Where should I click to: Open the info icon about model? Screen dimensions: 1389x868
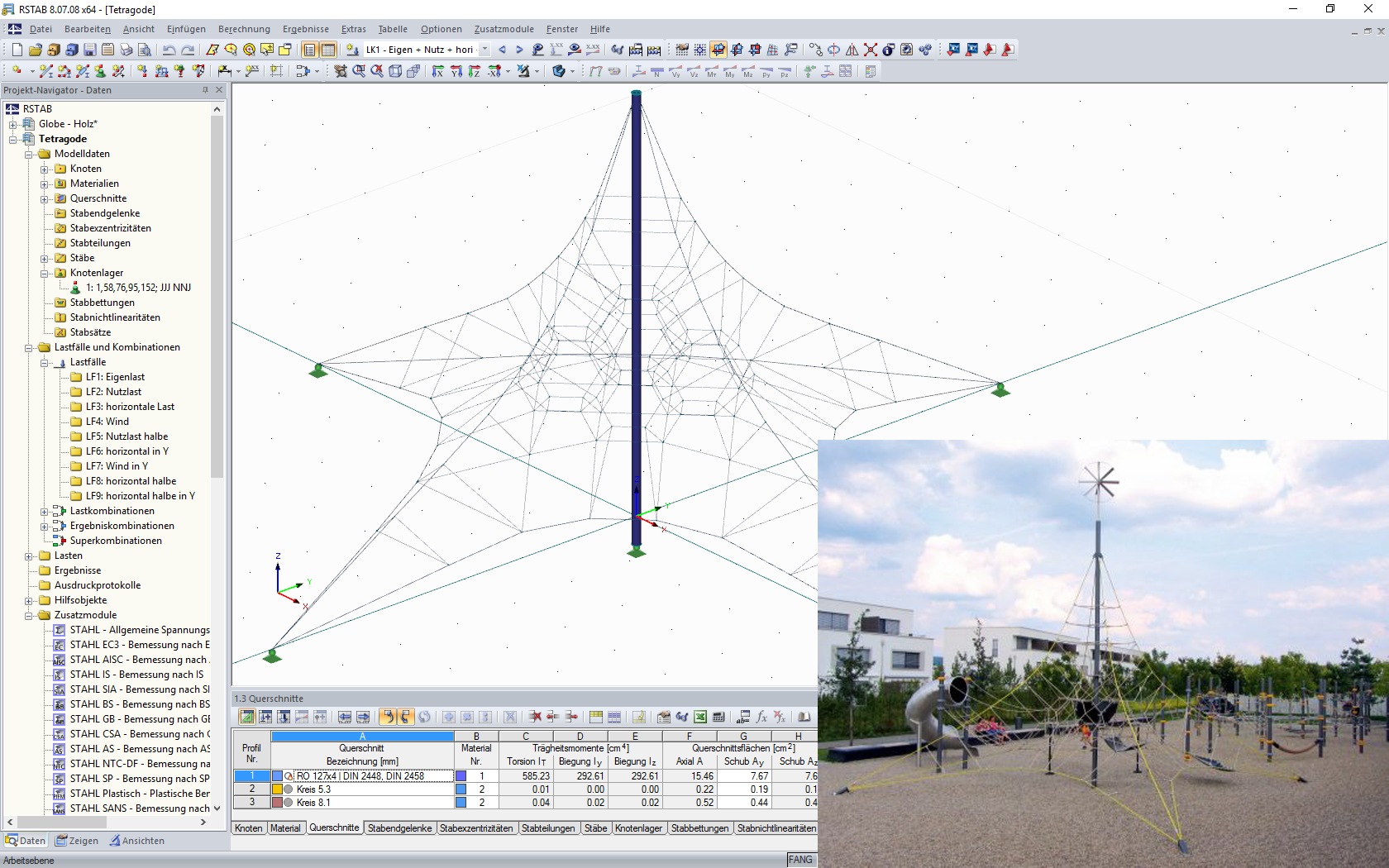pos(887,50)
